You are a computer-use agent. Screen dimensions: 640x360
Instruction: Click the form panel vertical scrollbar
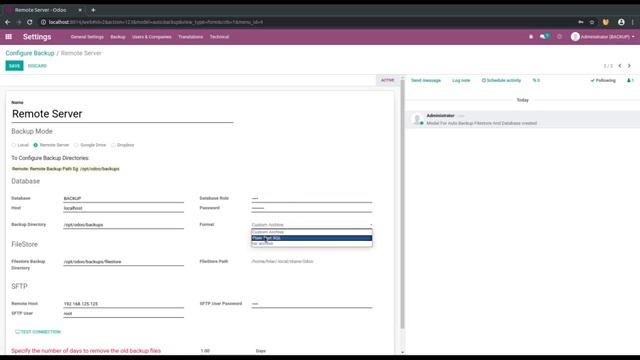pyautogui.click(x=402, y=204)
